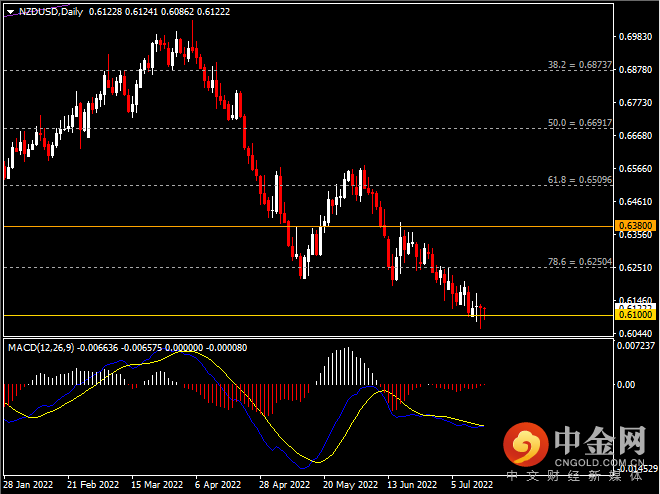Click the chart menu triangle beside NZDUSD
This screenshot has width=660, height=494.
click(x=11, y=12)
